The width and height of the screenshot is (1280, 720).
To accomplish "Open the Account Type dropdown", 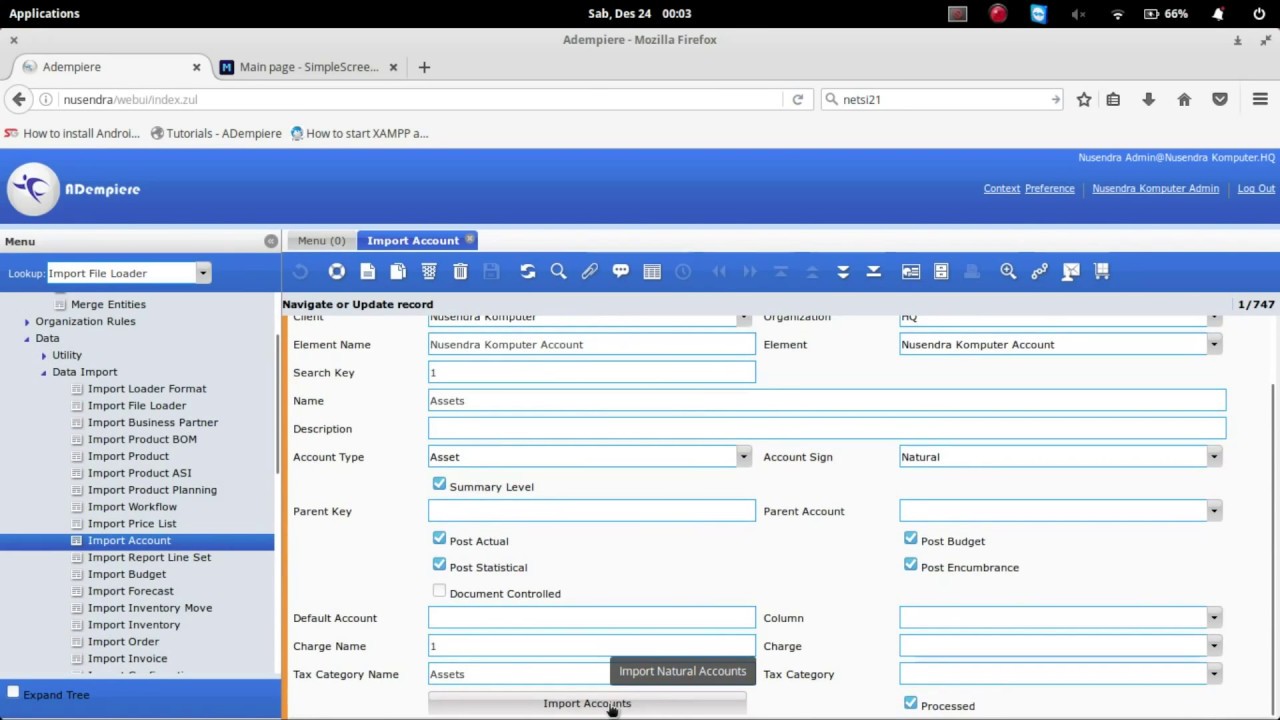I will pyautogui.click(x=743, y=457).
